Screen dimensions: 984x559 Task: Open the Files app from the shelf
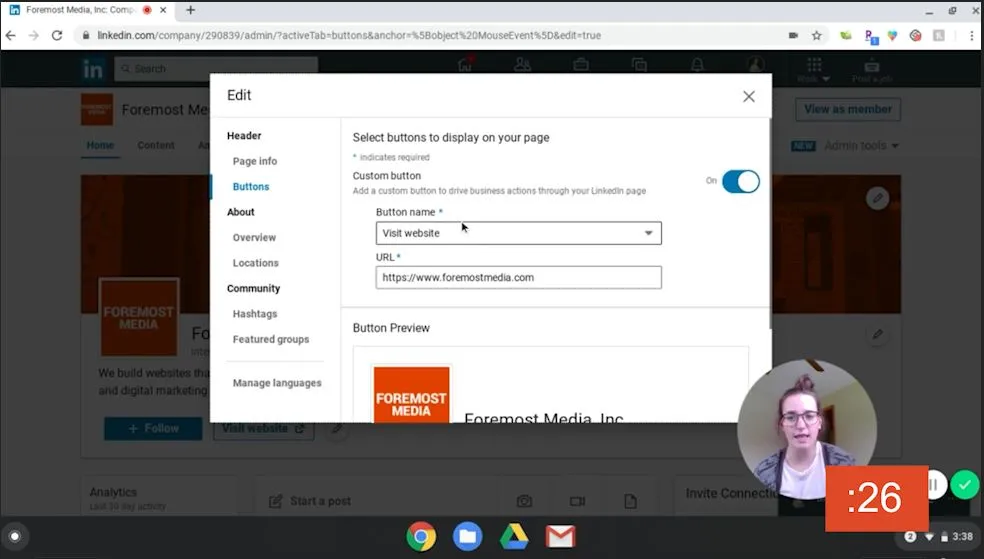[467, 537]
